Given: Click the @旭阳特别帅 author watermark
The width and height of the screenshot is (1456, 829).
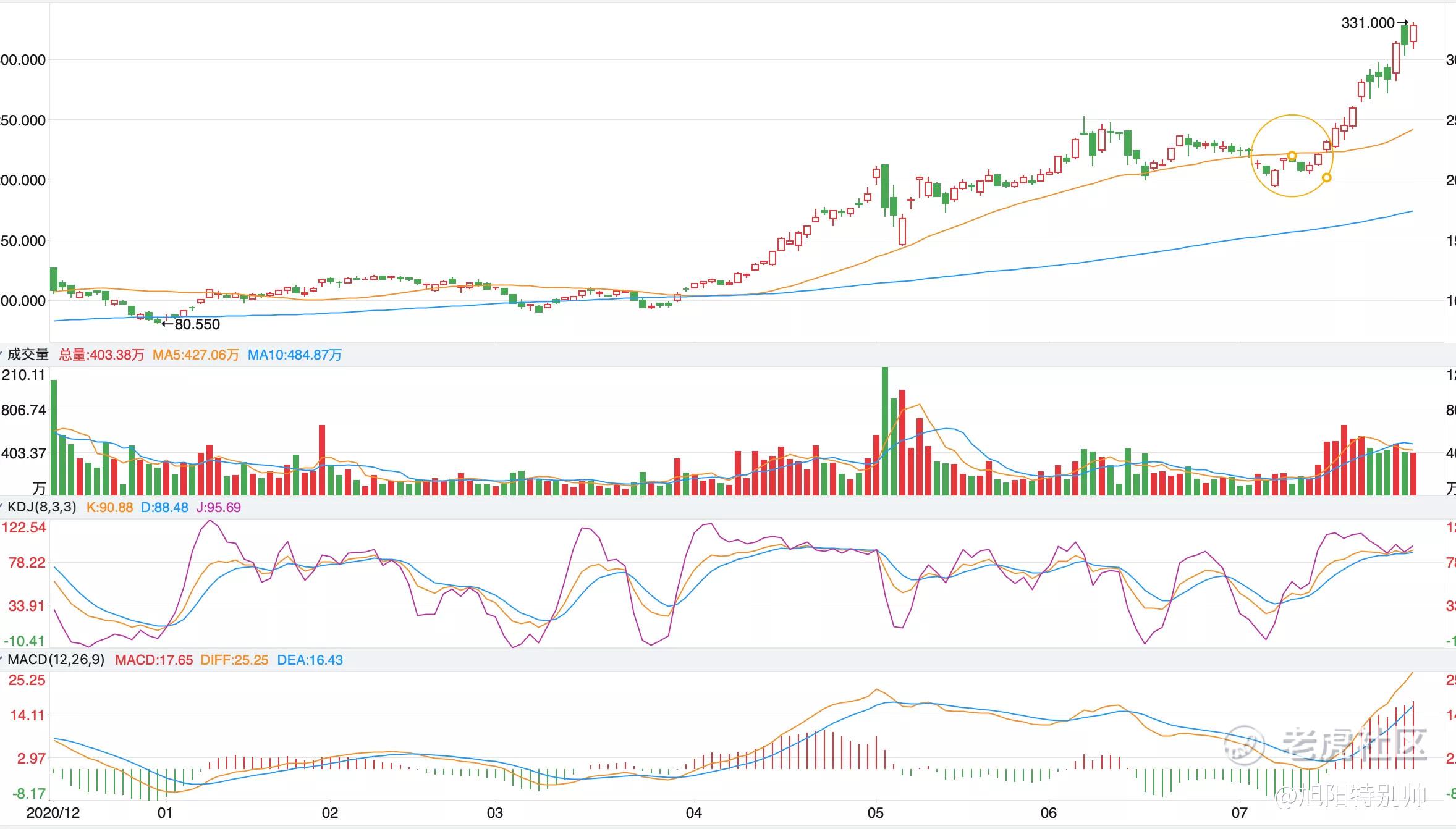Looking at the screenshot, I should [1350, 796].
